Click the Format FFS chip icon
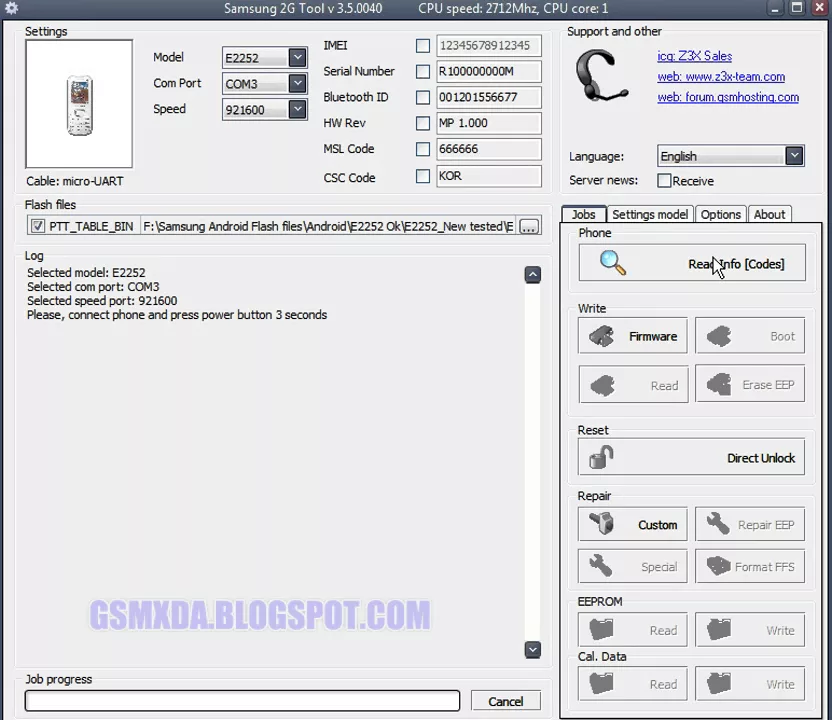The width and height of the screenshot is (832, 720). click(x=718, y=566)
